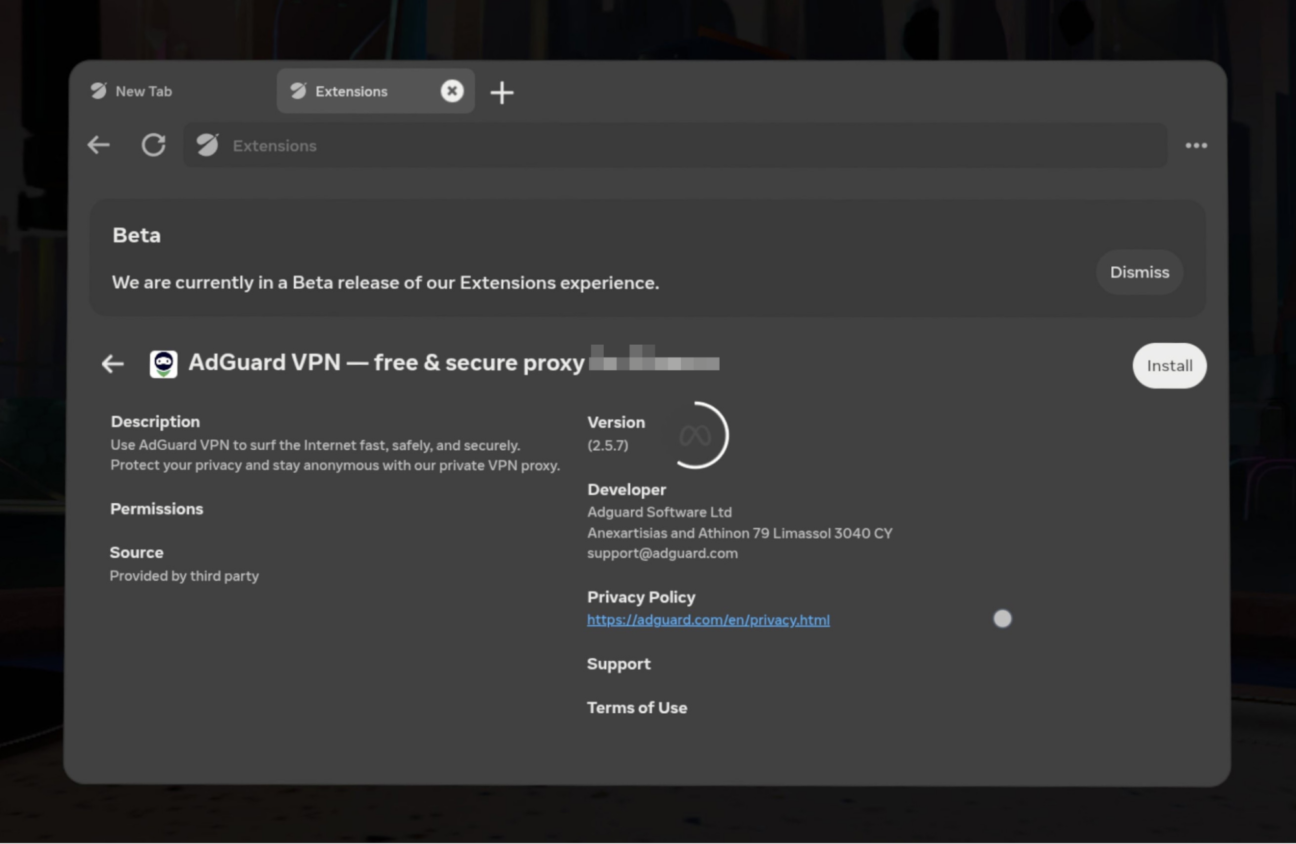Open the adguard.com privacy policy link
Screen dimensions: 1296x844
708,620
